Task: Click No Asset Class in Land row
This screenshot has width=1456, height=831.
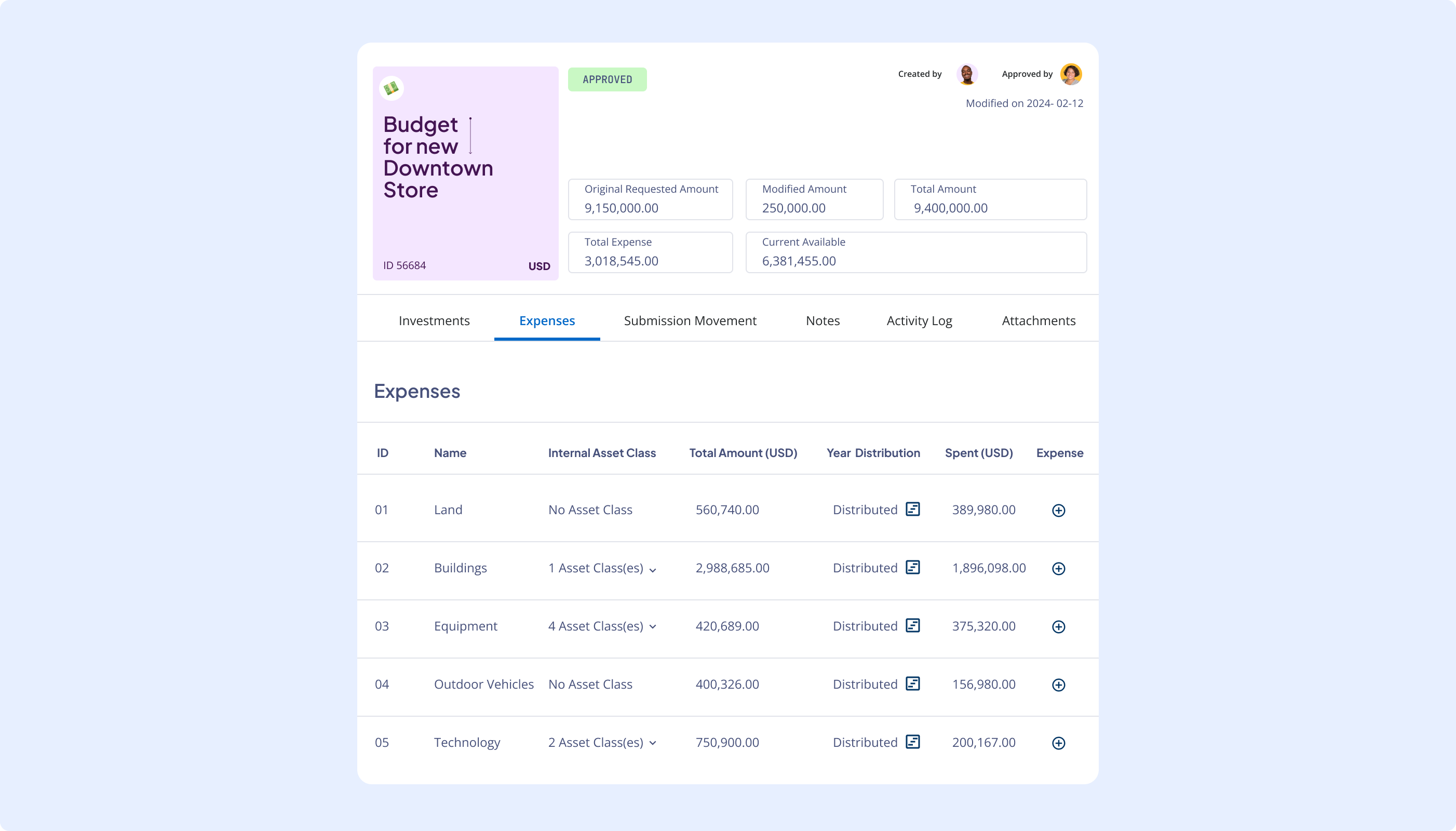Action: (x=590, y=510)
